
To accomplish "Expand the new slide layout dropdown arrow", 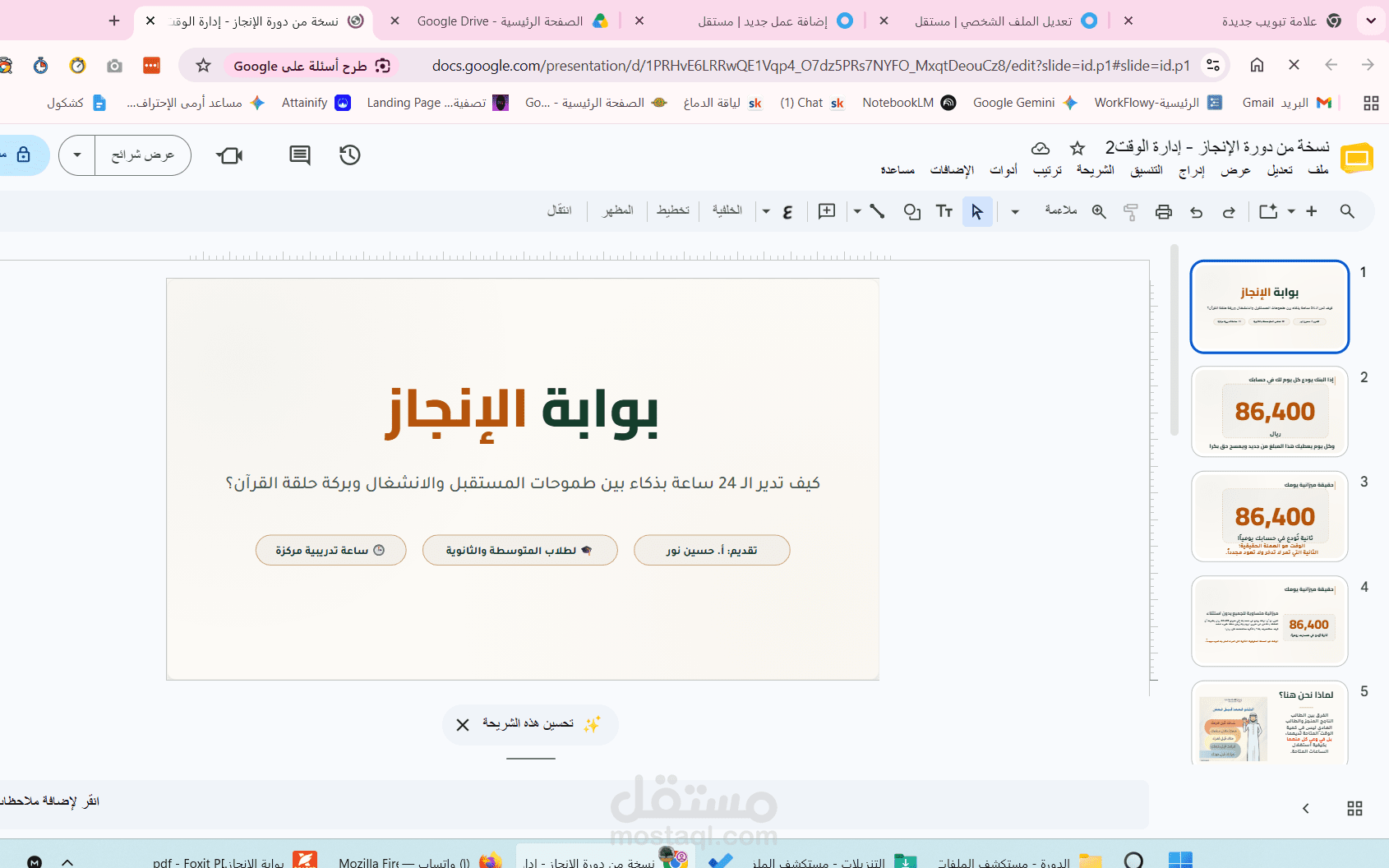I will [x=1291, y=211].
